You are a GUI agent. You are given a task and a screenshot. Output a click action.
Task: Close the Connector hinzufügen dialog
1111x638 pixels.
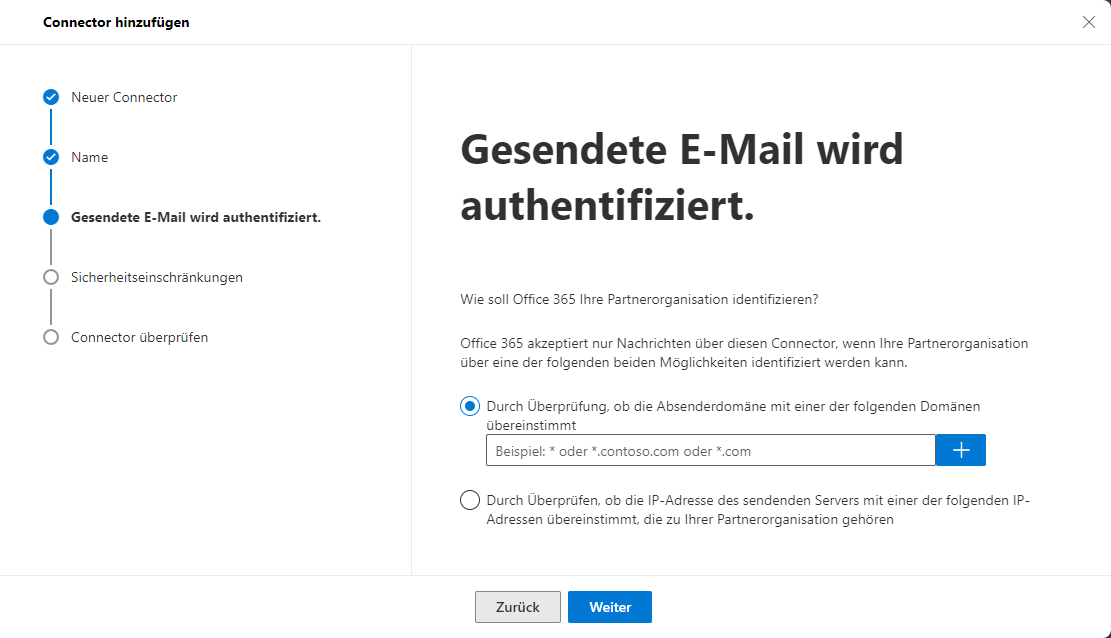point(1088,22)
